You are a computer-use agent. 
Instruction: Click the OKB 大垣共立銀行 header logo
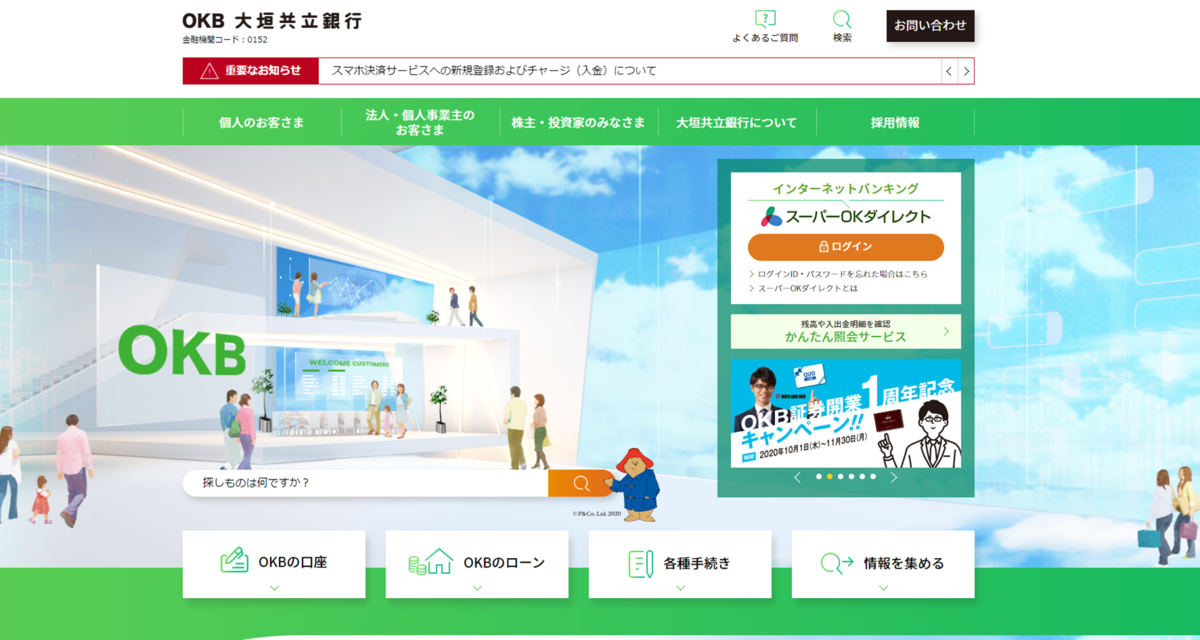(x=272, y=21)
